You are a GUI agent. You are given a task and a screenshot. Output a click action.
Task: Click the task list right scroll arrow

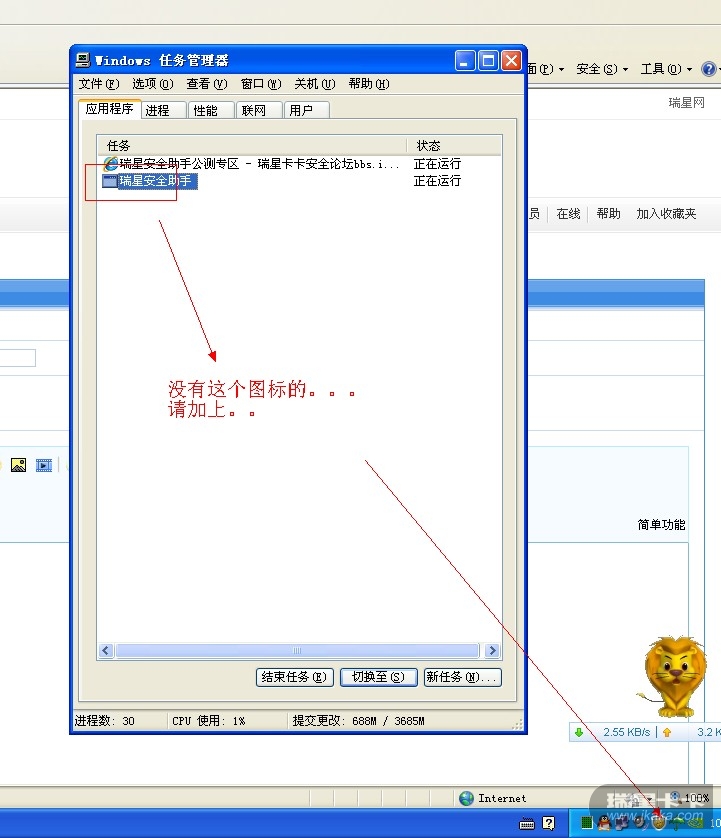(492, 650)
